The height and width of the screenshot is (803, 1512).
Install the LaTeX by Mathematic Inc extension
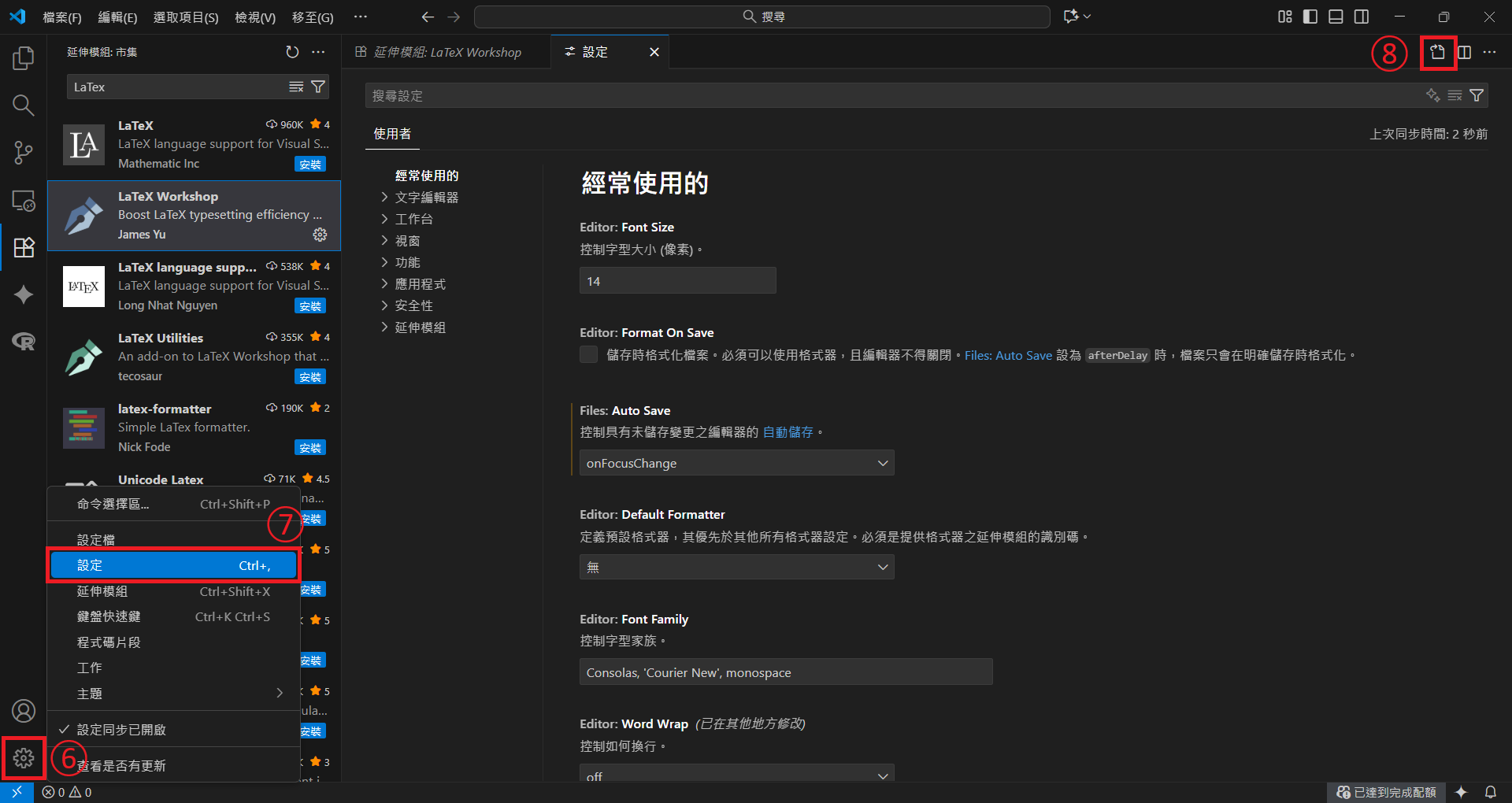tap(310, 165)
